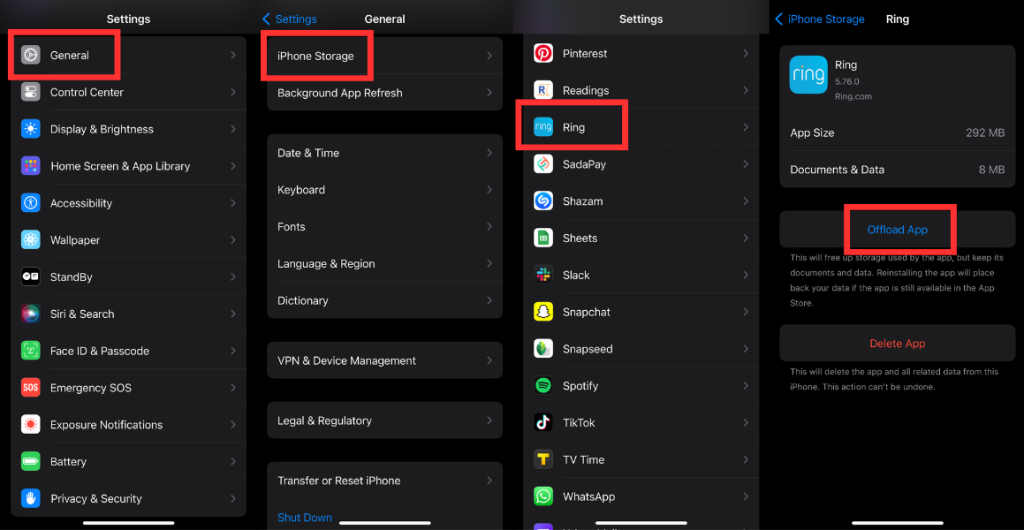Tap the Battery icon
Screen dimensions: 1024x530
(x=31, y=461)
